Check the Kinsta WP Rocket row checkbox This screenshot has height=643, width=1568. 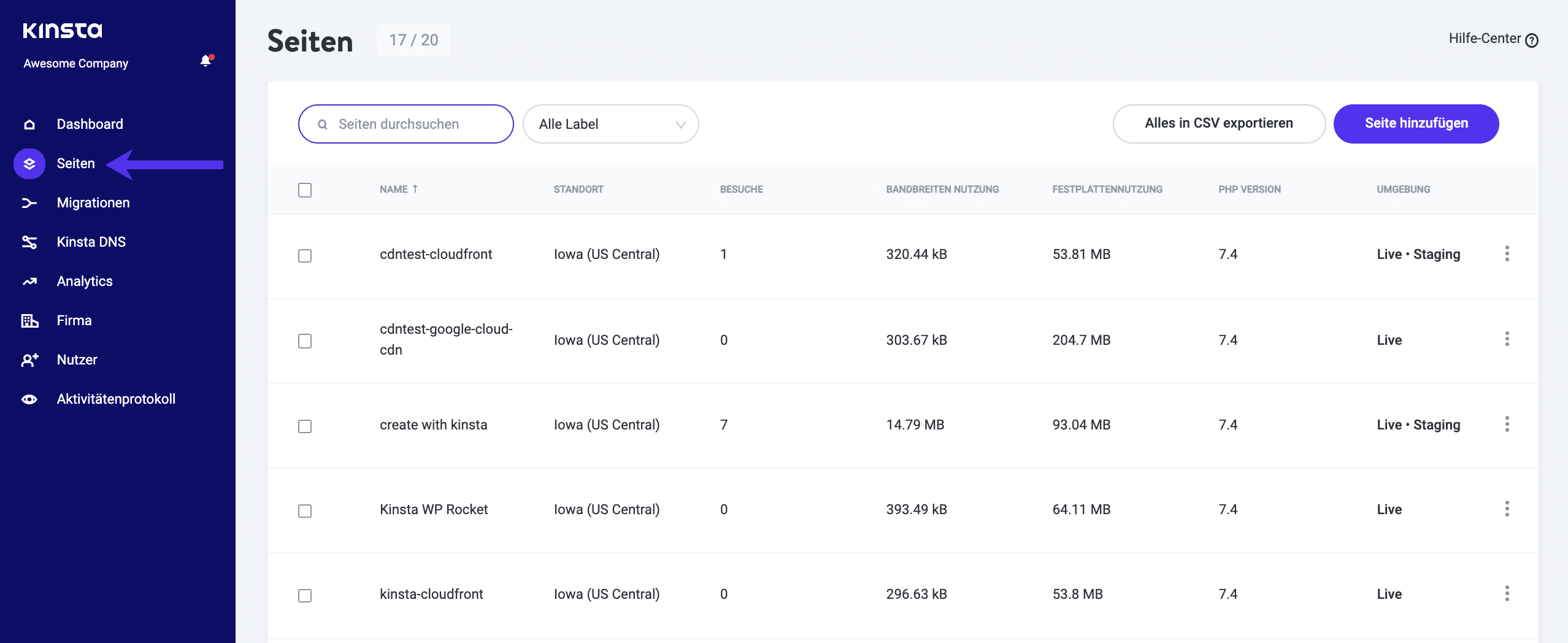pos(306,511)
